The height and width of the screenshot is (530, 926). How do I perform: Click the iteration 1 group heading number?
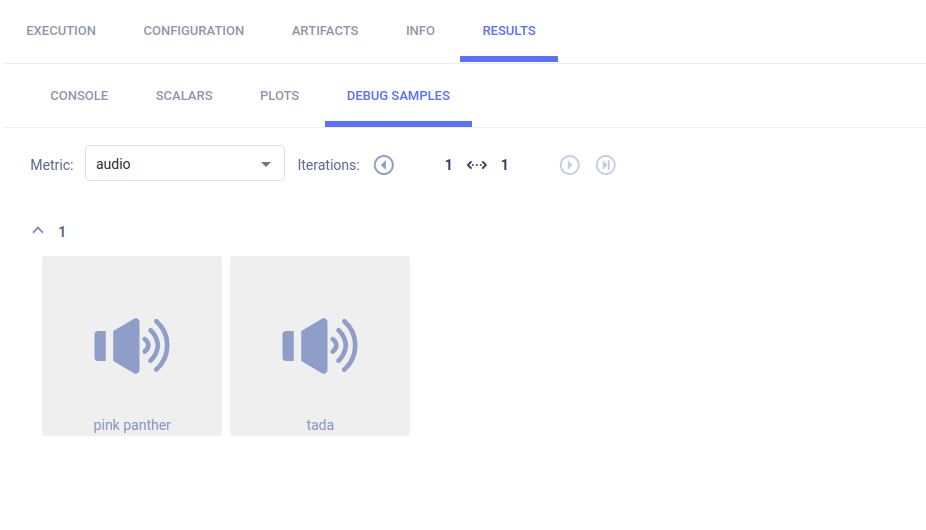coord(62,232)
